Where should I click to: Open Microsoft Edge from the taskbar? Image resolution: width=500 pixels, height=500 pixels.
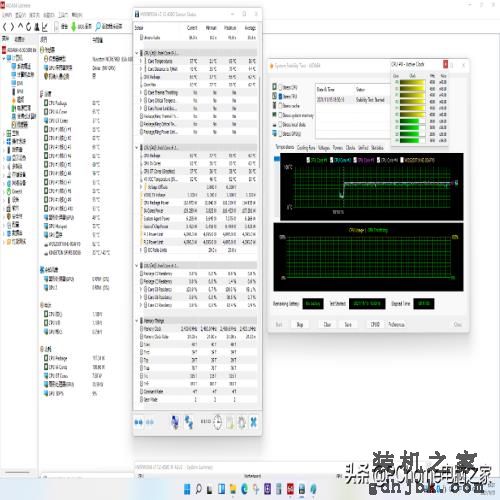coord(244,489)
